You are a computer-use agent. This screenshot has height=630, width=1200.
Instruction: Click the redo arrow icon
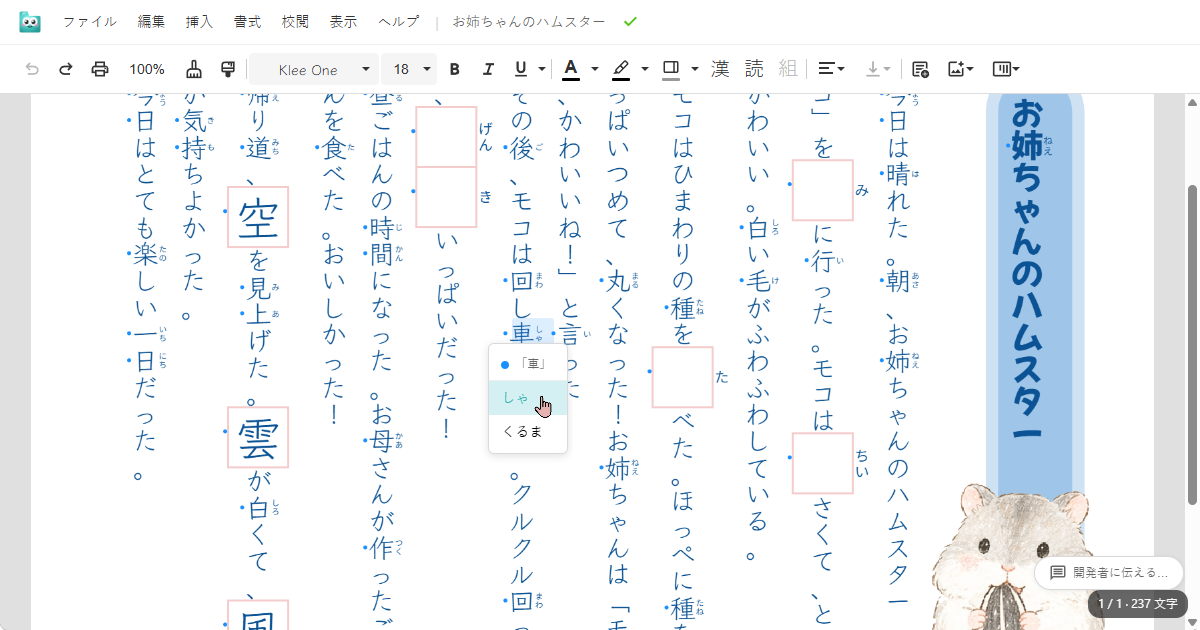pos(66,69)
